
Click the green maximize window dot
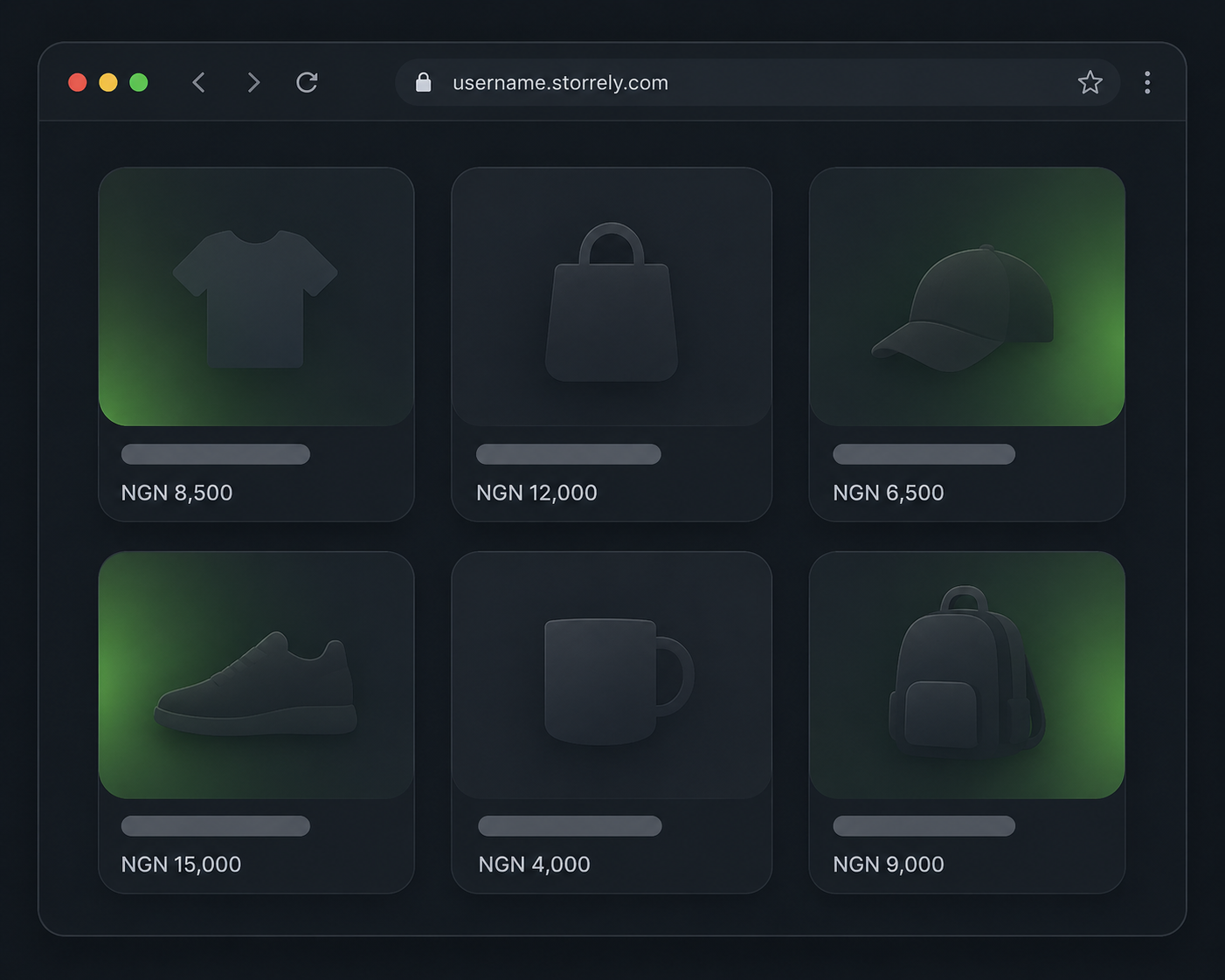click(139, 82)
